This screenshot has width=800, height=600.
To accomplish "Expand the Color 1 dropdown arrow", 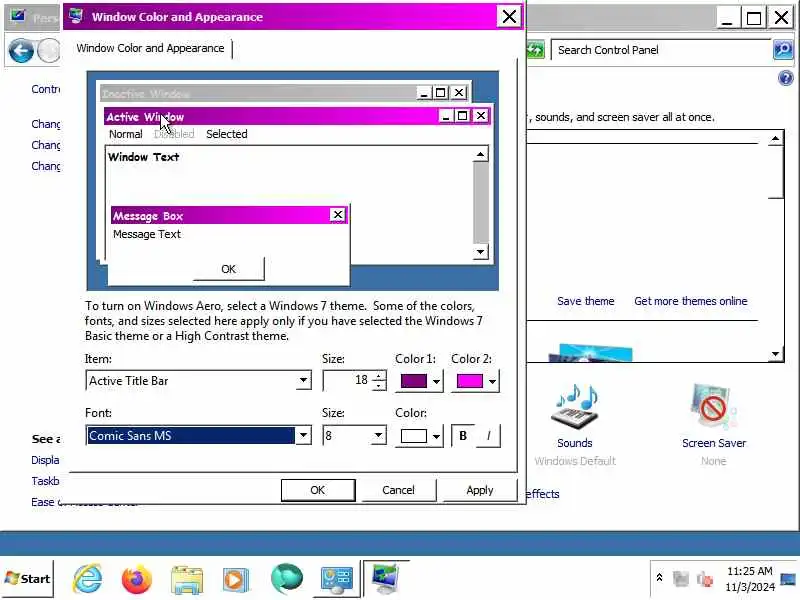I will pyautogui.click(x=436, y=381).
